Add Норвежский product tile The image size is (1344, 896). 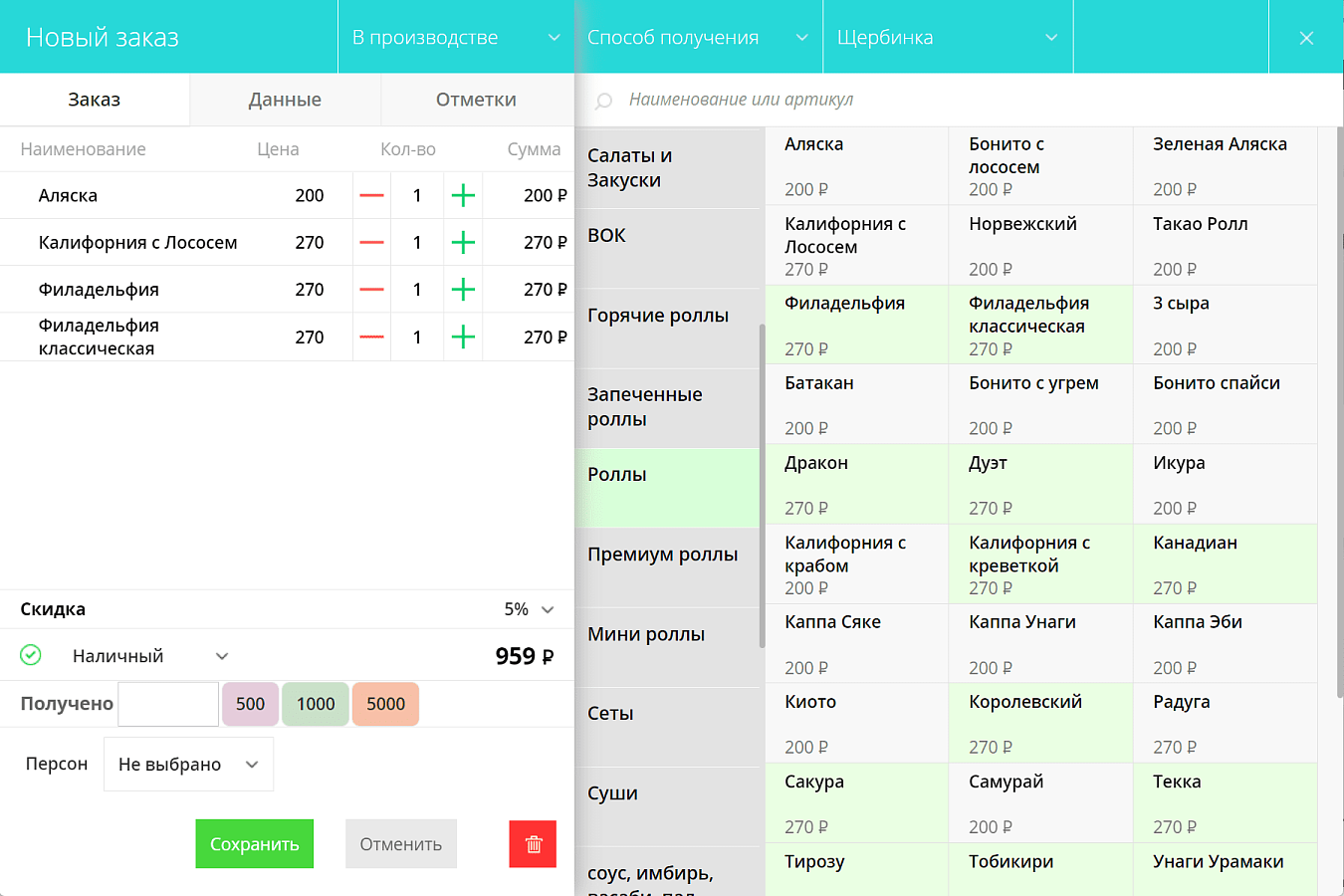point(1040,246)
